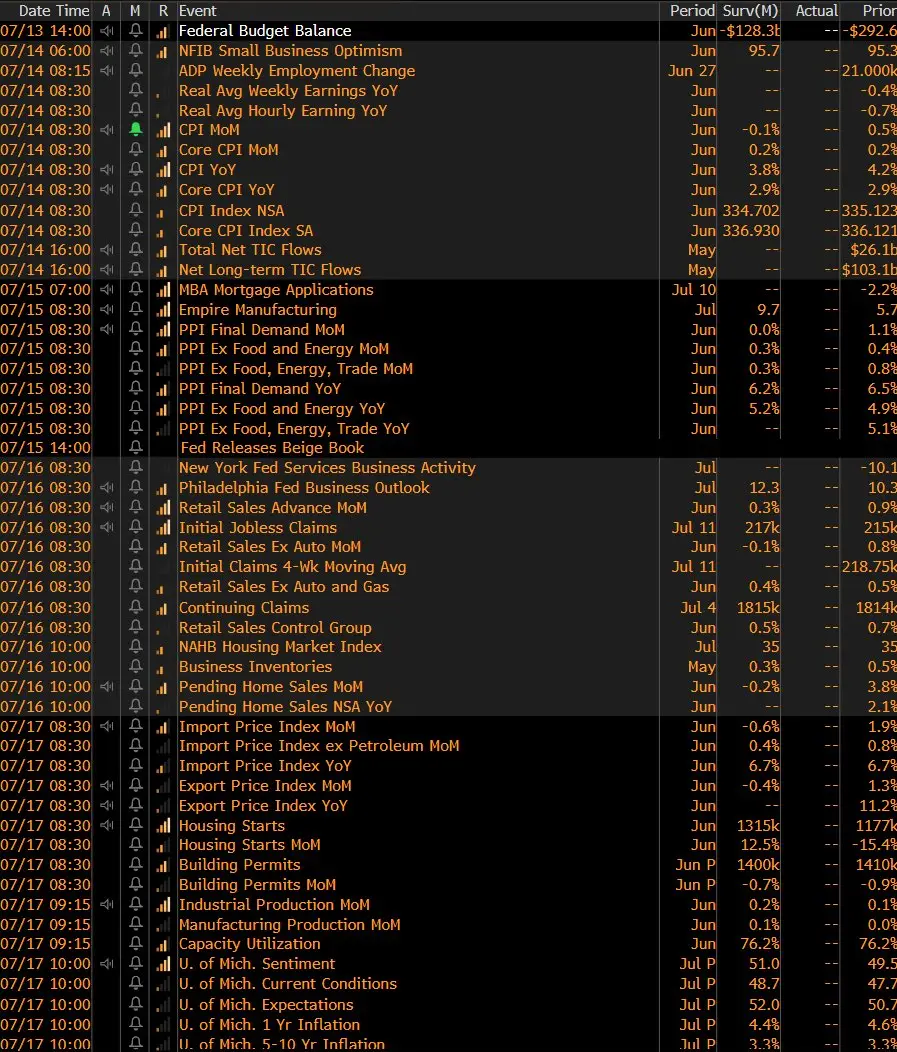The height and width of the screenshot is (1052, 897).
Task: Click relevance bars icon for MBA Mortgage Applications
Action: pyautogui.click(x=163, y=290)
